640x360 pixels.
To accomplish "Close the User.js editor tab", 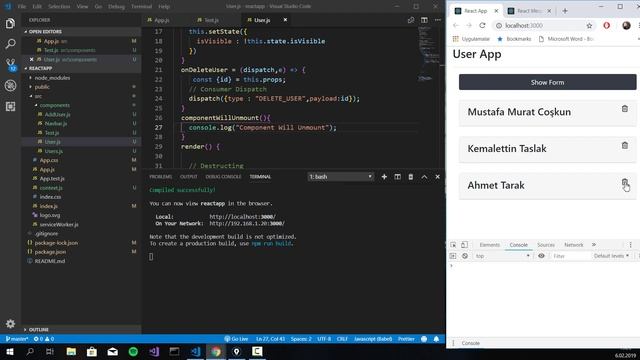I will coord(285,20).
